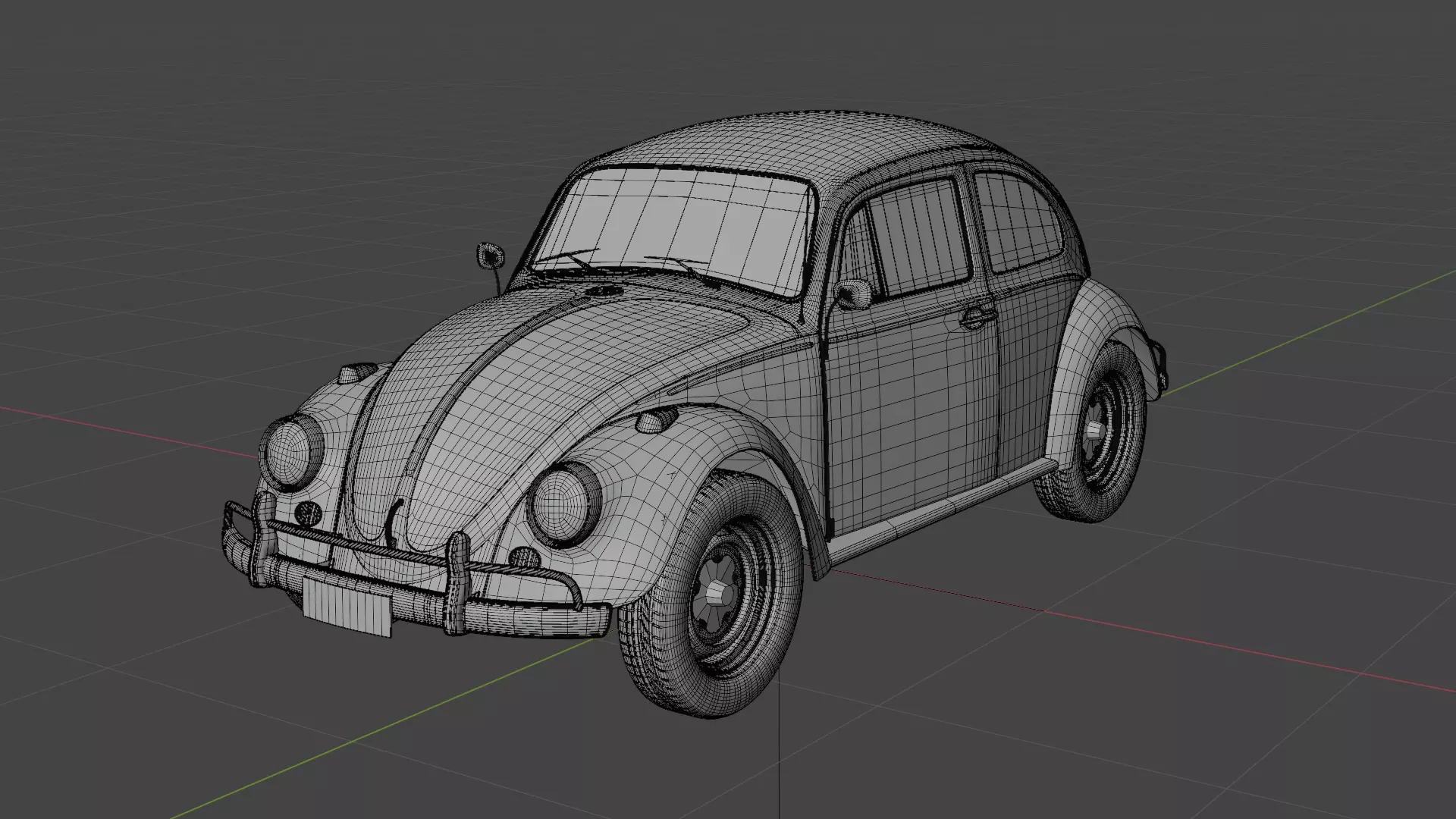Select the headlight beside the visible front wheel
The image size is (1456, 819).
564,505
